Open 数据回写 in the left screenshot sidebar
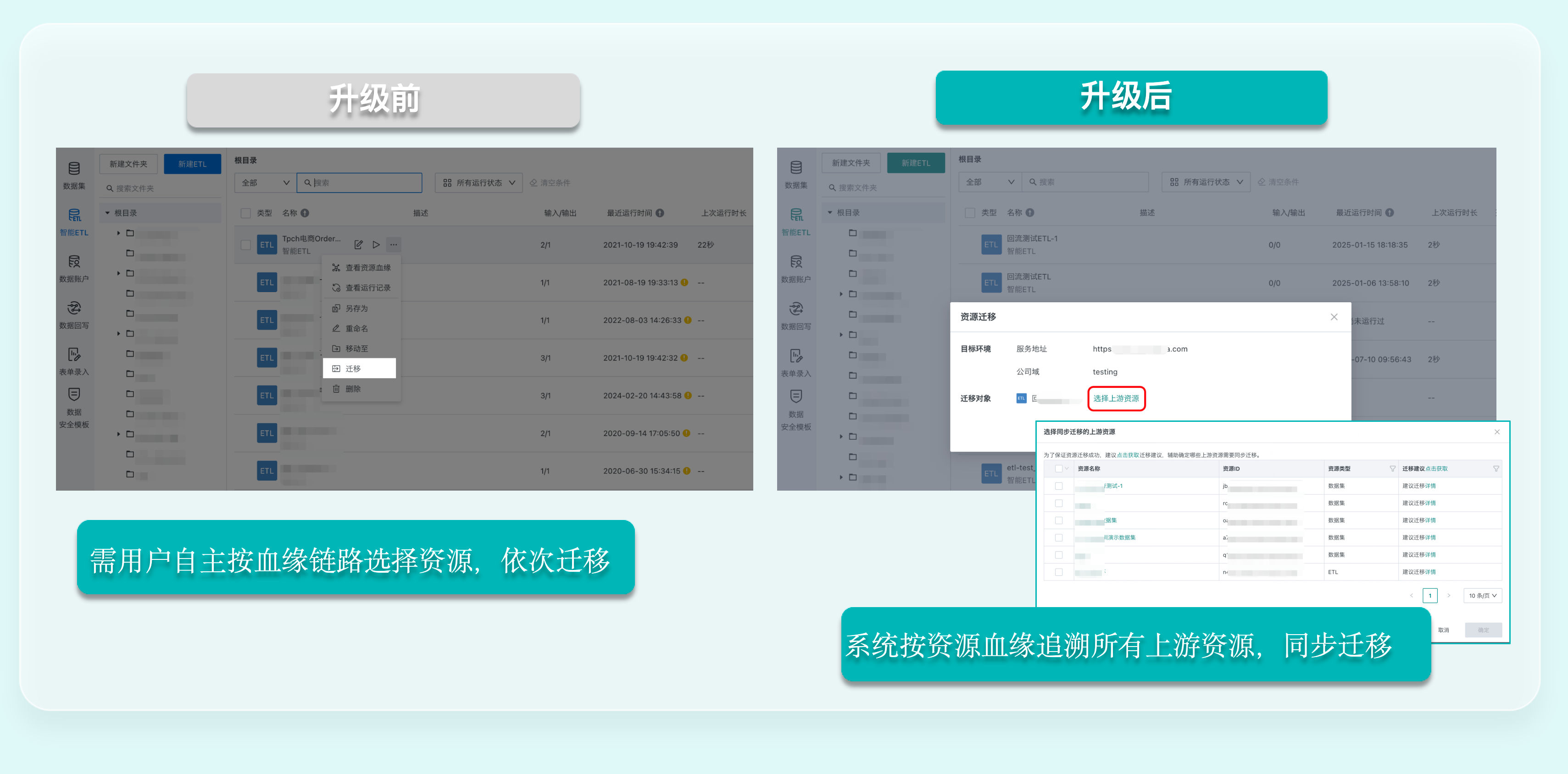The height and width of the screenshot is (774, 1568). [x=74, y=315]
